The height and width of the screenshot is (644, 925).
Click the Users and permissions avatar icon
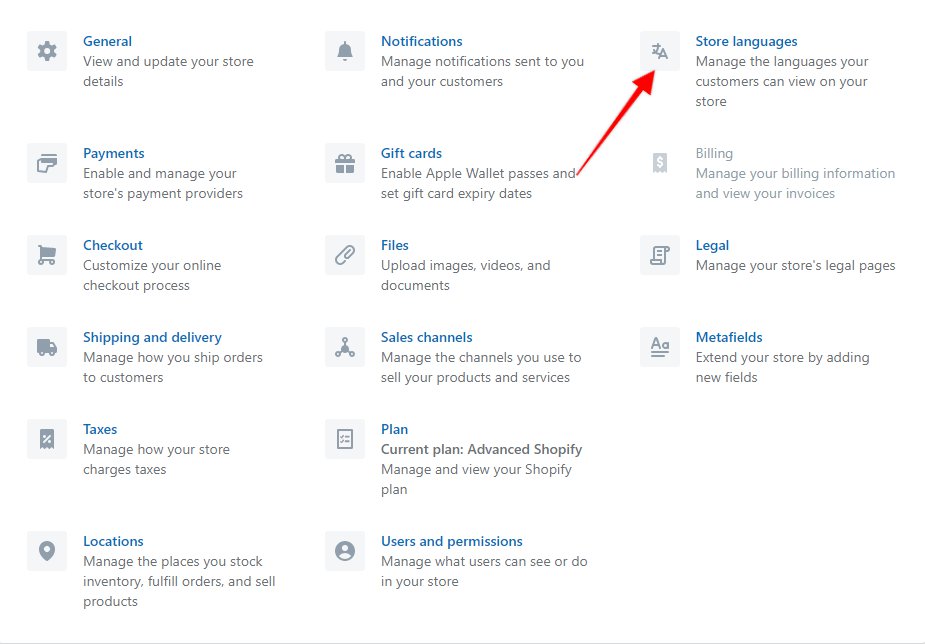tap(345, 551)
